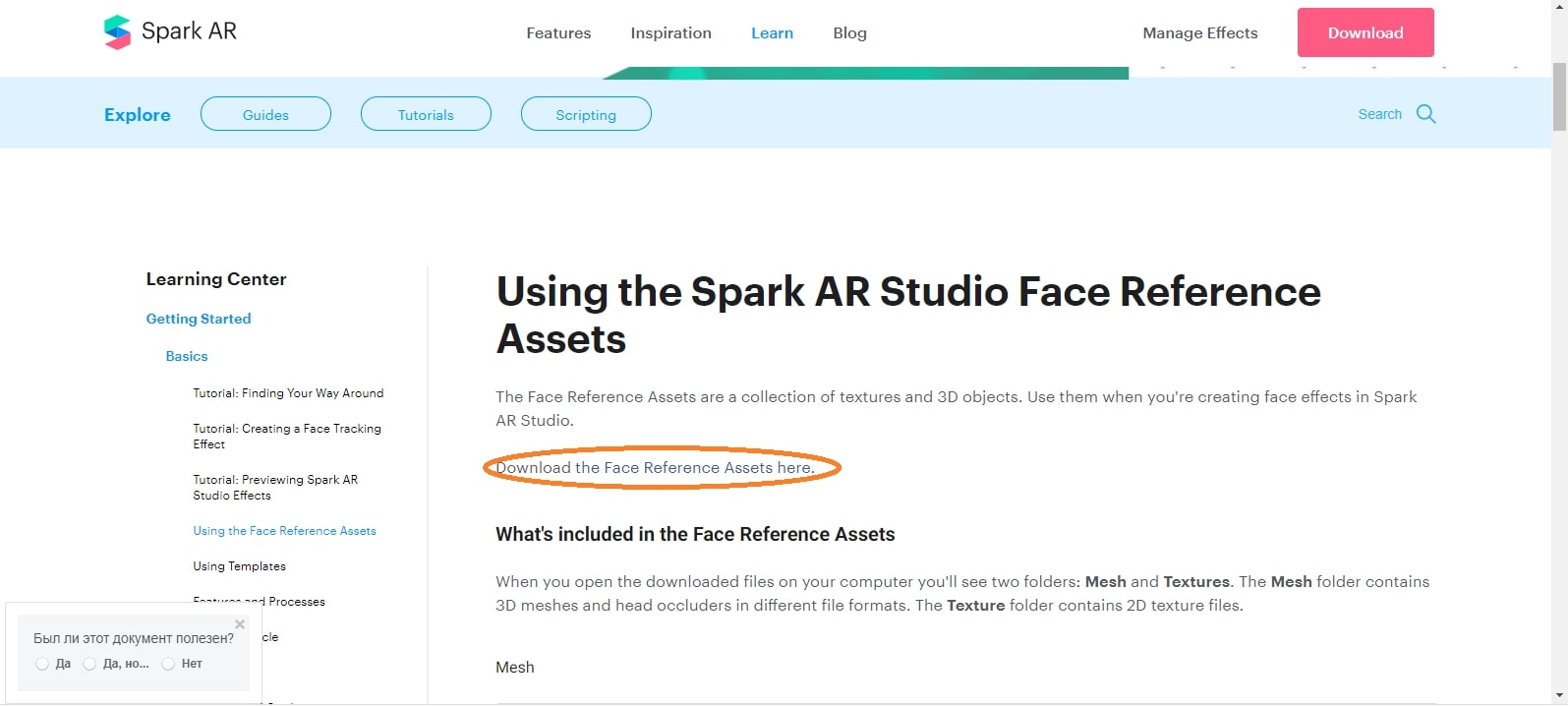
Task: Open Tutorial: Finding Your Way Around
Action: click(x=288, y=393)
